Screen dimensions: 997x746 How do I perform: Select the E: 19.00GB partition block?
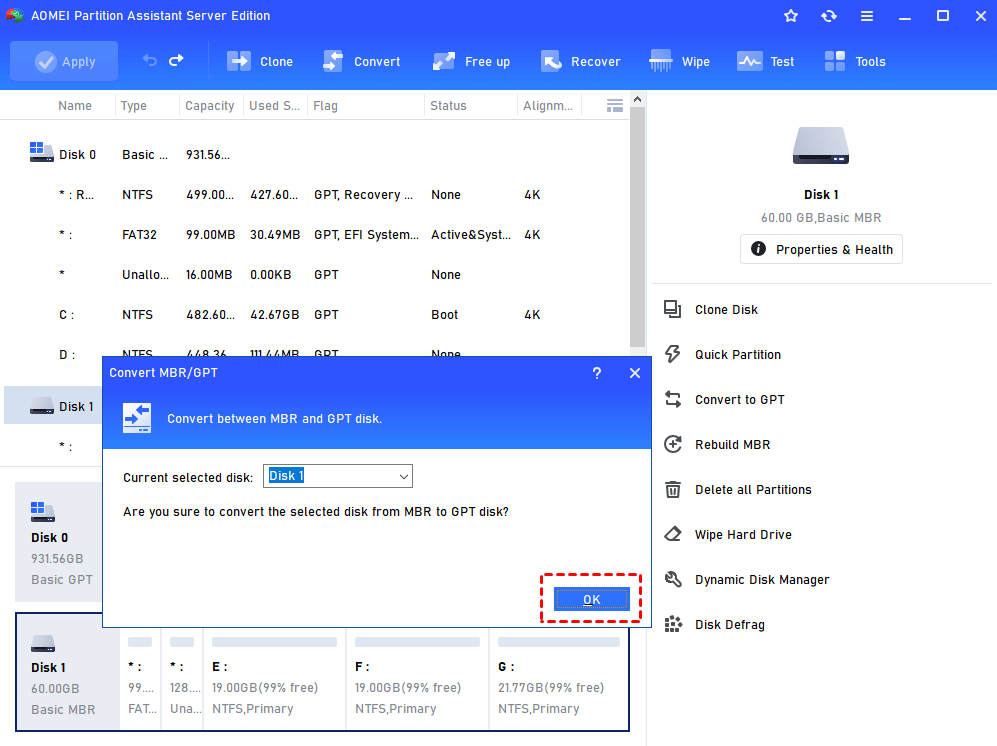tap(274, 679)
